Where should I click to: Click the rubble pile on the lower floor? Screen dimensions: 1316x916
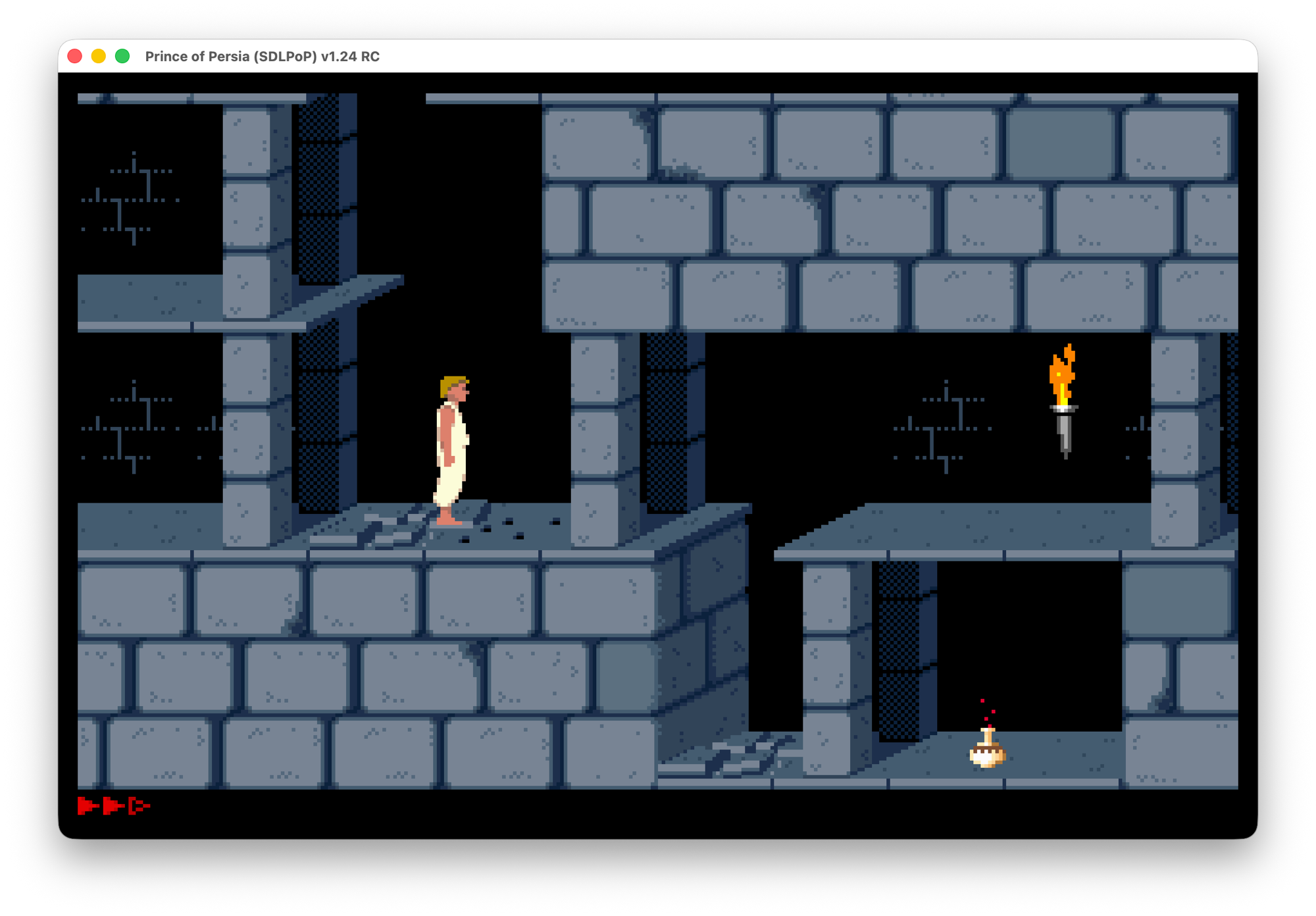(x=729, y=756)
